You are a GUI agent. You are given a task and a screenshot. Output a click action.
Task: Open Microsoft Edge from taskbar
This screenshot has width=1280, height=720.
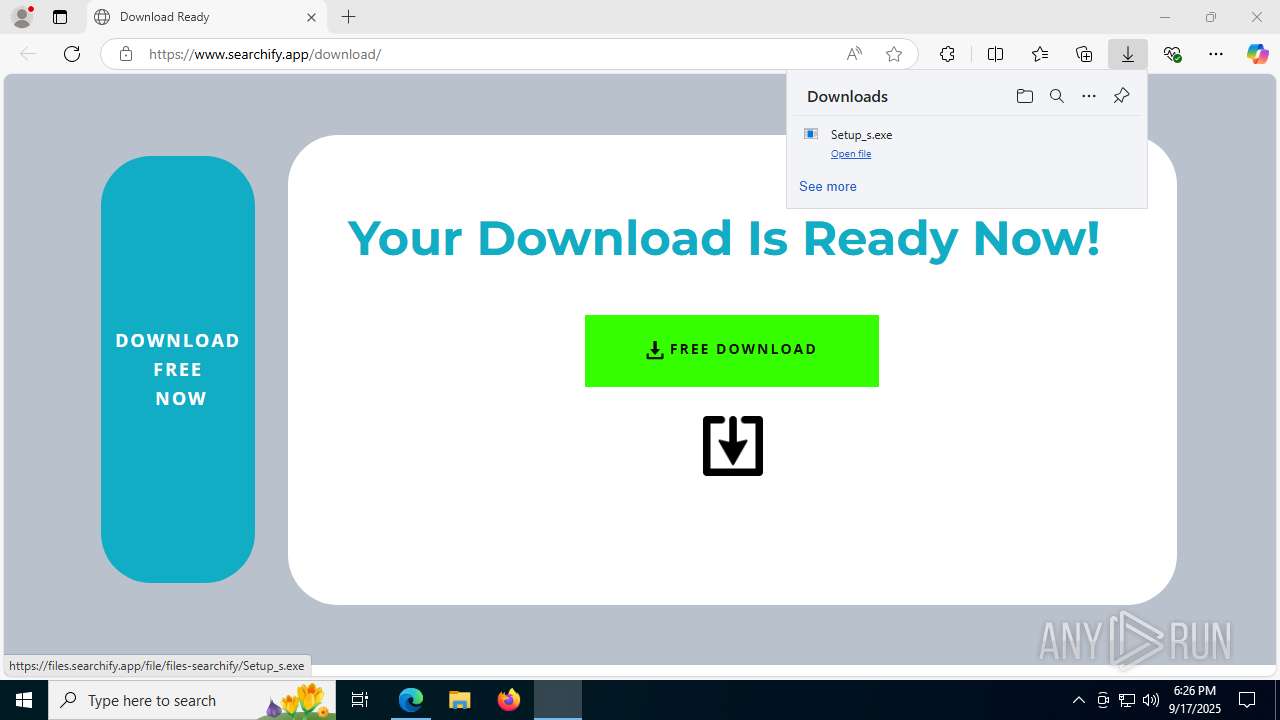pos(411,700)
